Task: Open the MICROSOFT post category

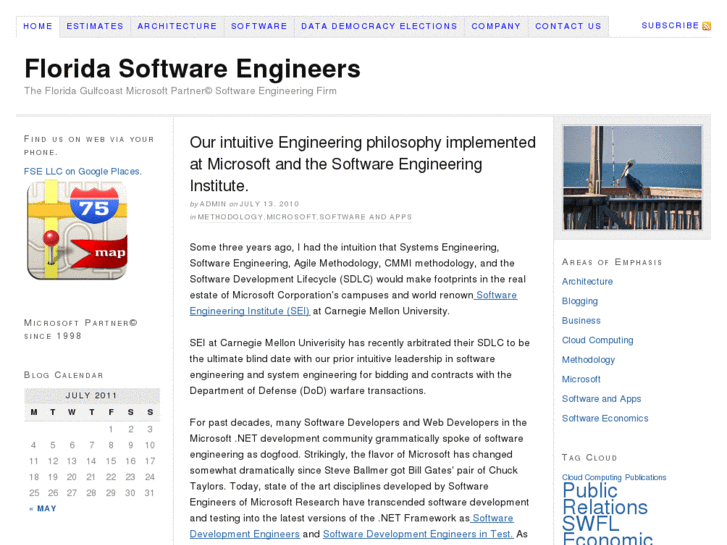Action: point(292,217)
